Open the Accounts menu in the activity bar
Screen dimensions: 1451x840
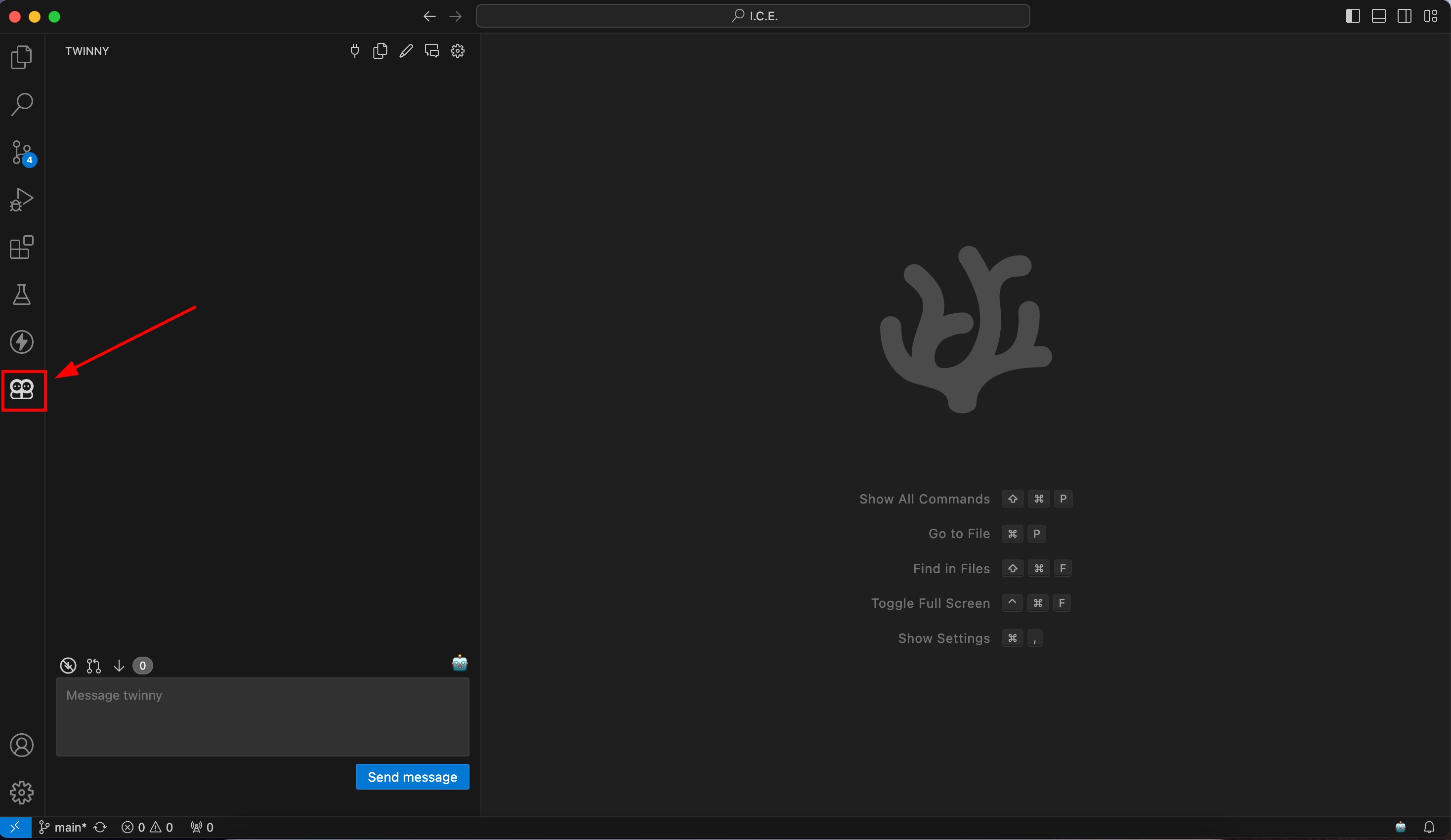click(x=22, y=746)
